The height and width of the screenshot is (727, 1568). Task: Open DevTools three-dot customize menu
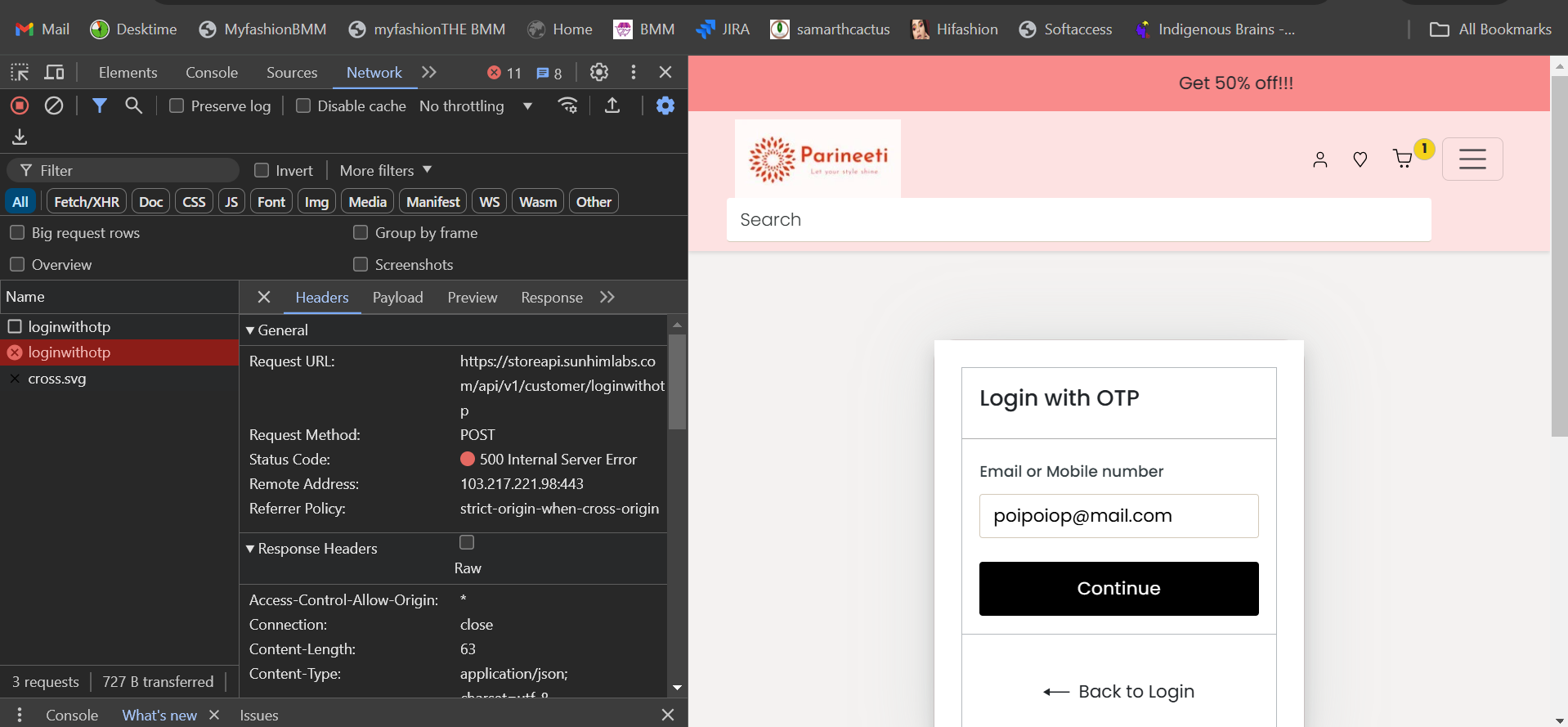(634, 72)
